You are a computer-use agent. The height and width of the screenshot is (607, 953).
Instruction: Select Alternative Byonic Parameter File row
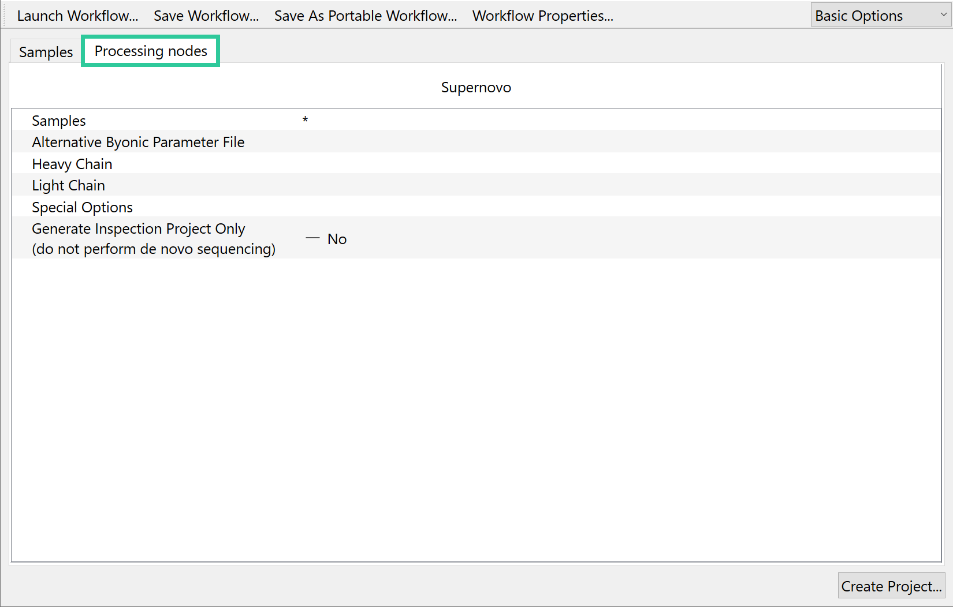click(x=476, y=142)
